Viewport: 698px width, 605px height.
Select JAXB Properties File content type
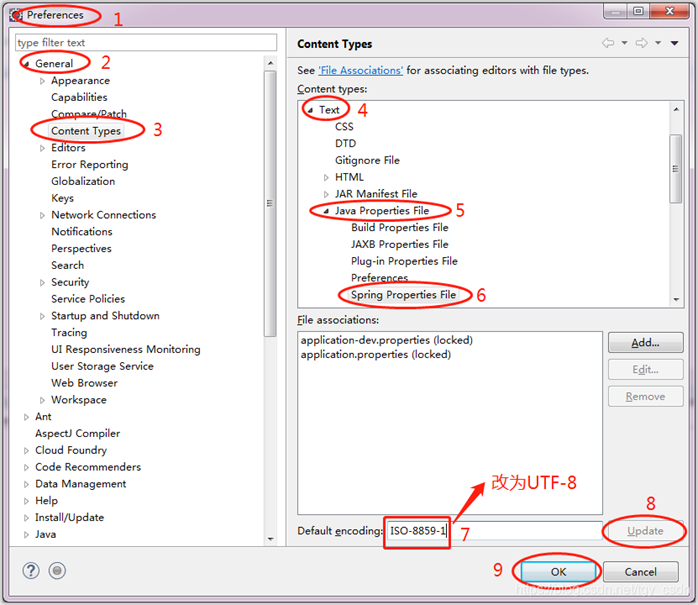coord(400,244)
